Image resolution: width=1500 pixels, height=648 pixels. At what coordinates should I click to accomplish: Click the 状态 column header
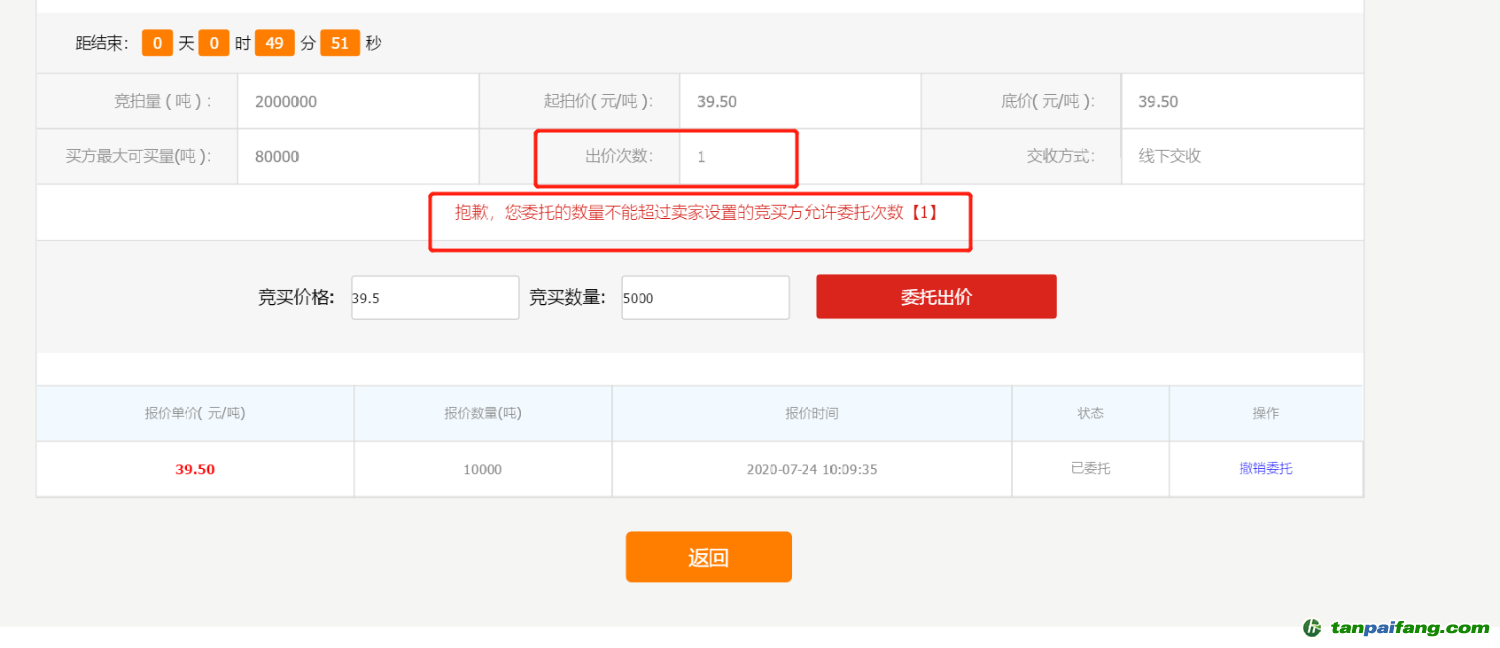tap(1090, 413)
